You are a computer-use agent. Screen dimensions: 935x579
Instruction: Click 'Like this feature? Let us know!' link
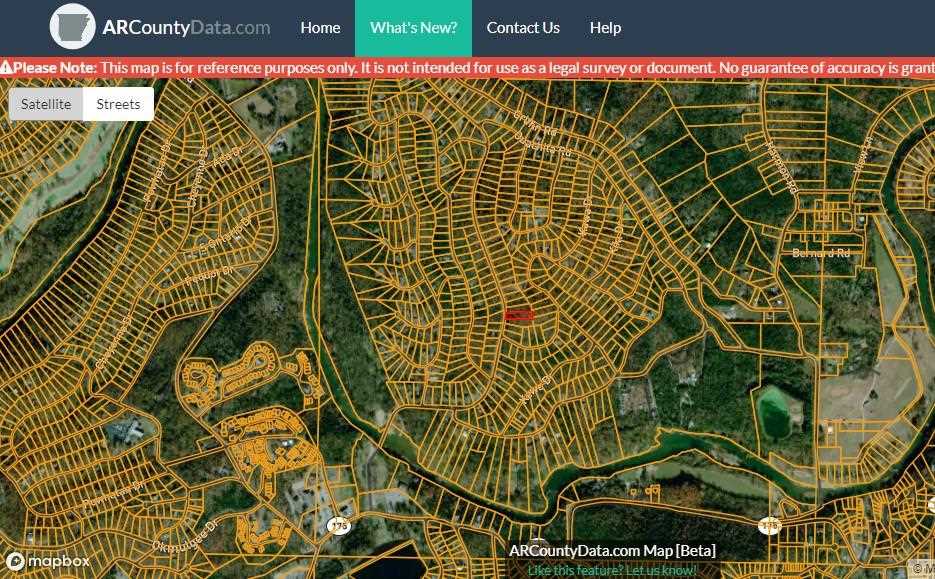click(612, 570)
